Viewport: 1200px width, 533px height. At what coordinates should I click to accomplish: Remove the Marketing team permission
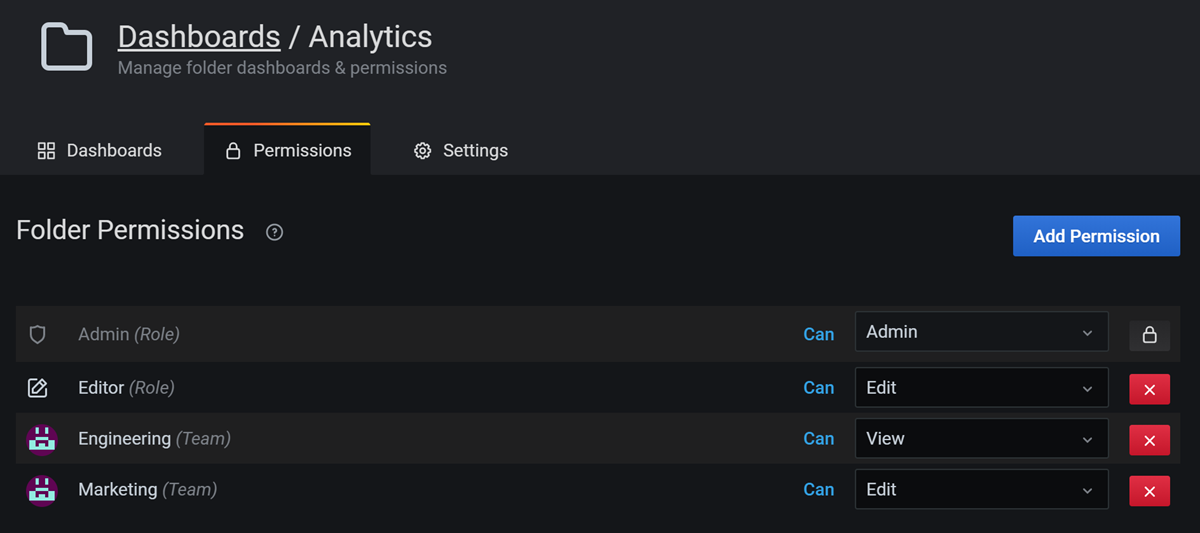tap(1149, 491)
